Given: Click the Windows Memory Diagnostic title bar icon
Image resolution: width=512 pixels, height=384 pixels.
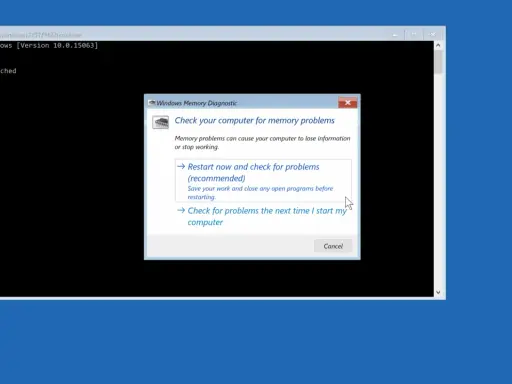Looking at the screenshot, I should pos(152,103).
